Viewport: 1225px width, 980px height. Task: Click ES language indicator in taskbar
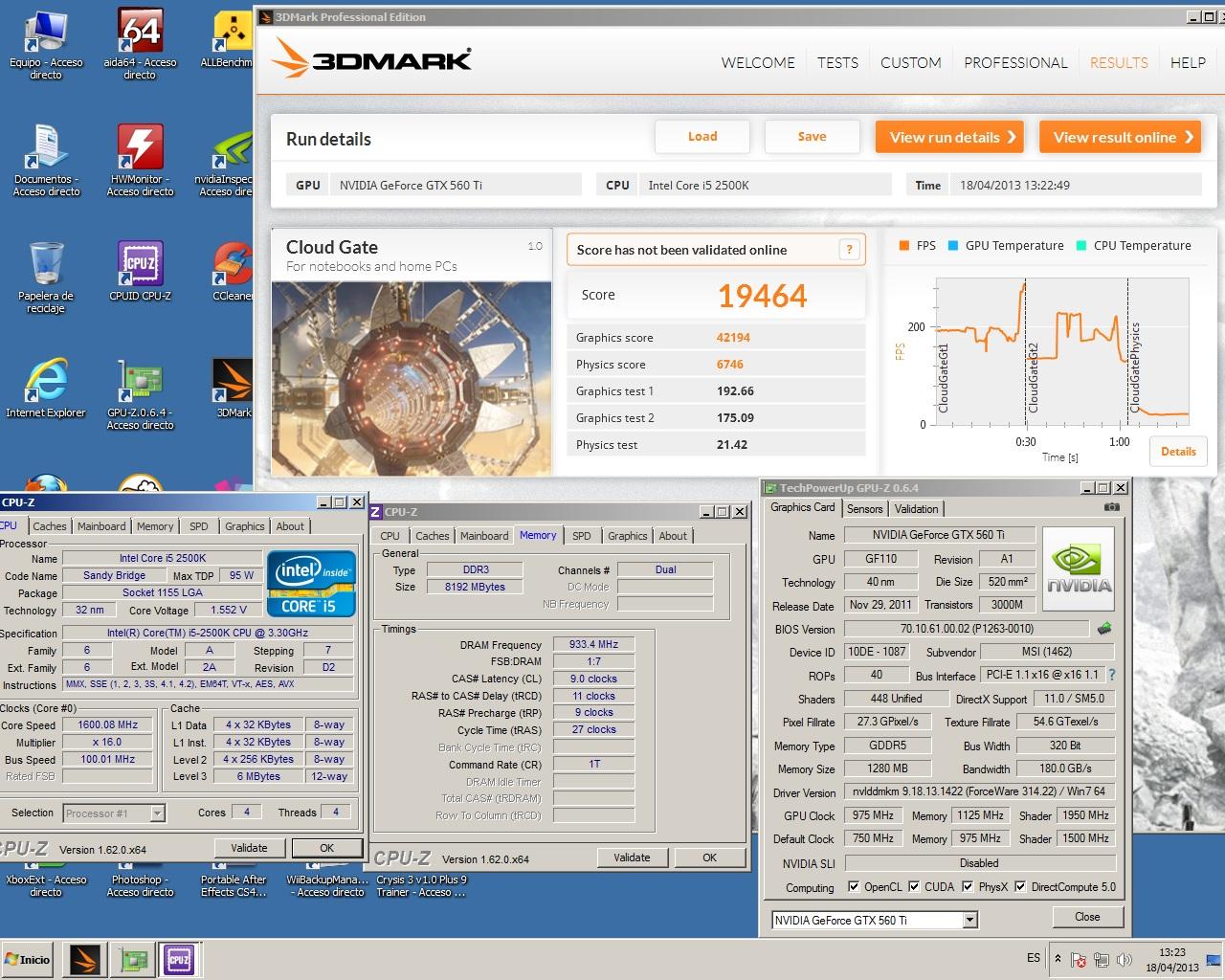[x=1034, y=958]
